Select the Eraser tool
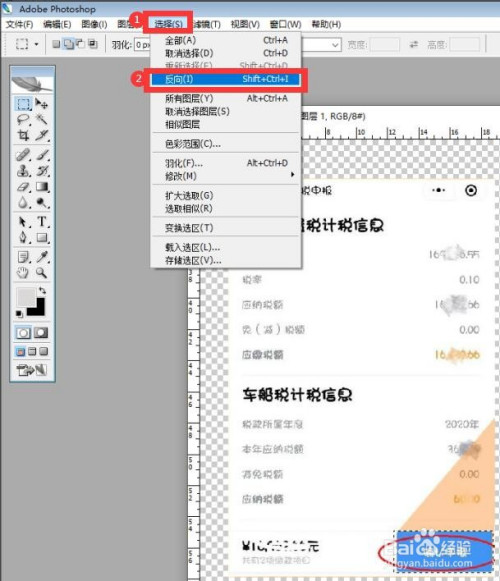 [x=23, y=186]
